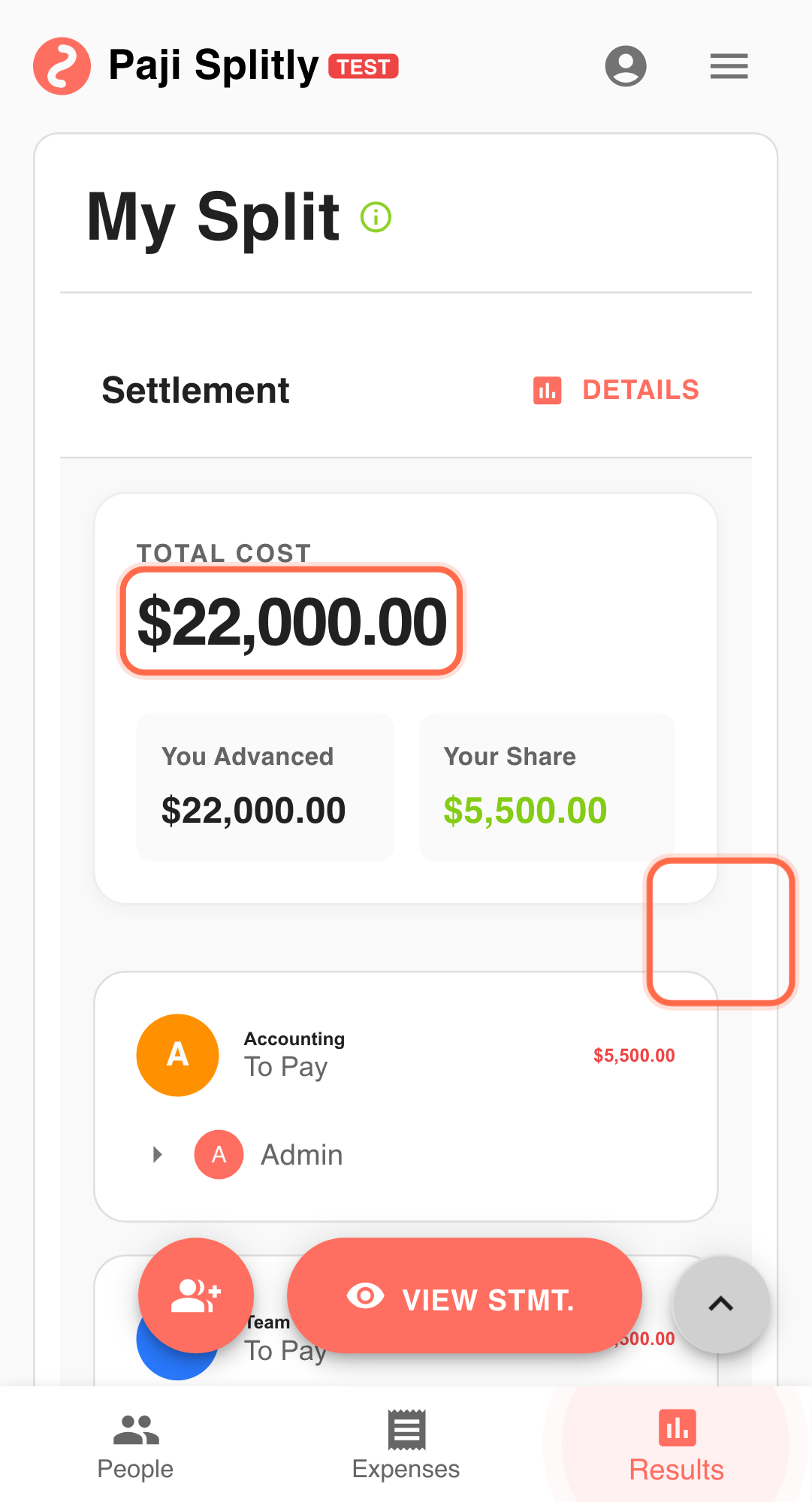Click the red TEST badge
Viewport: 812px width, 1502px height.
point(364,67)
